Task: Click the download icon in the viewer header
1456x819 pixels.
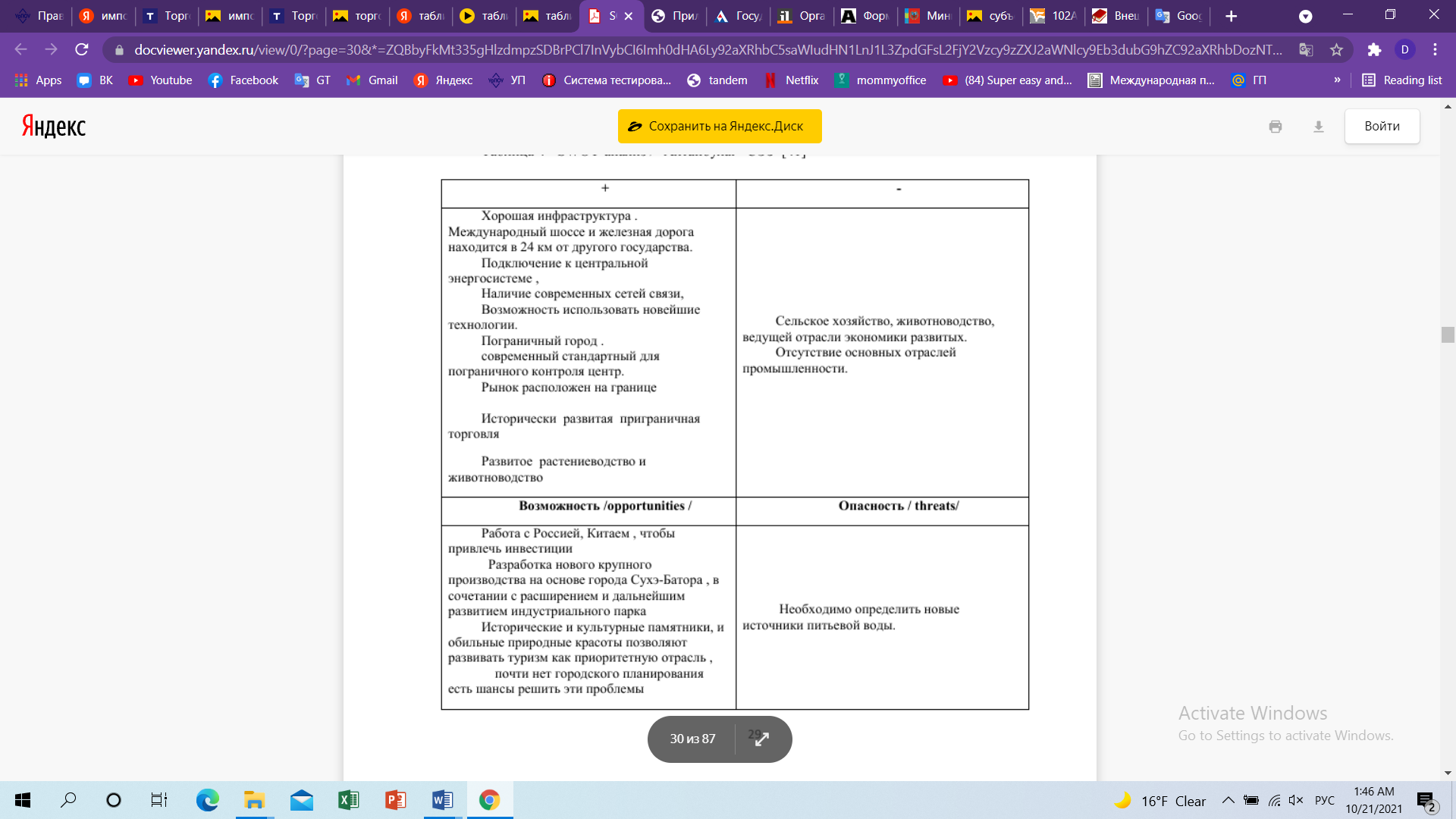Action: pyautogui.click(x=1319, y=127)
